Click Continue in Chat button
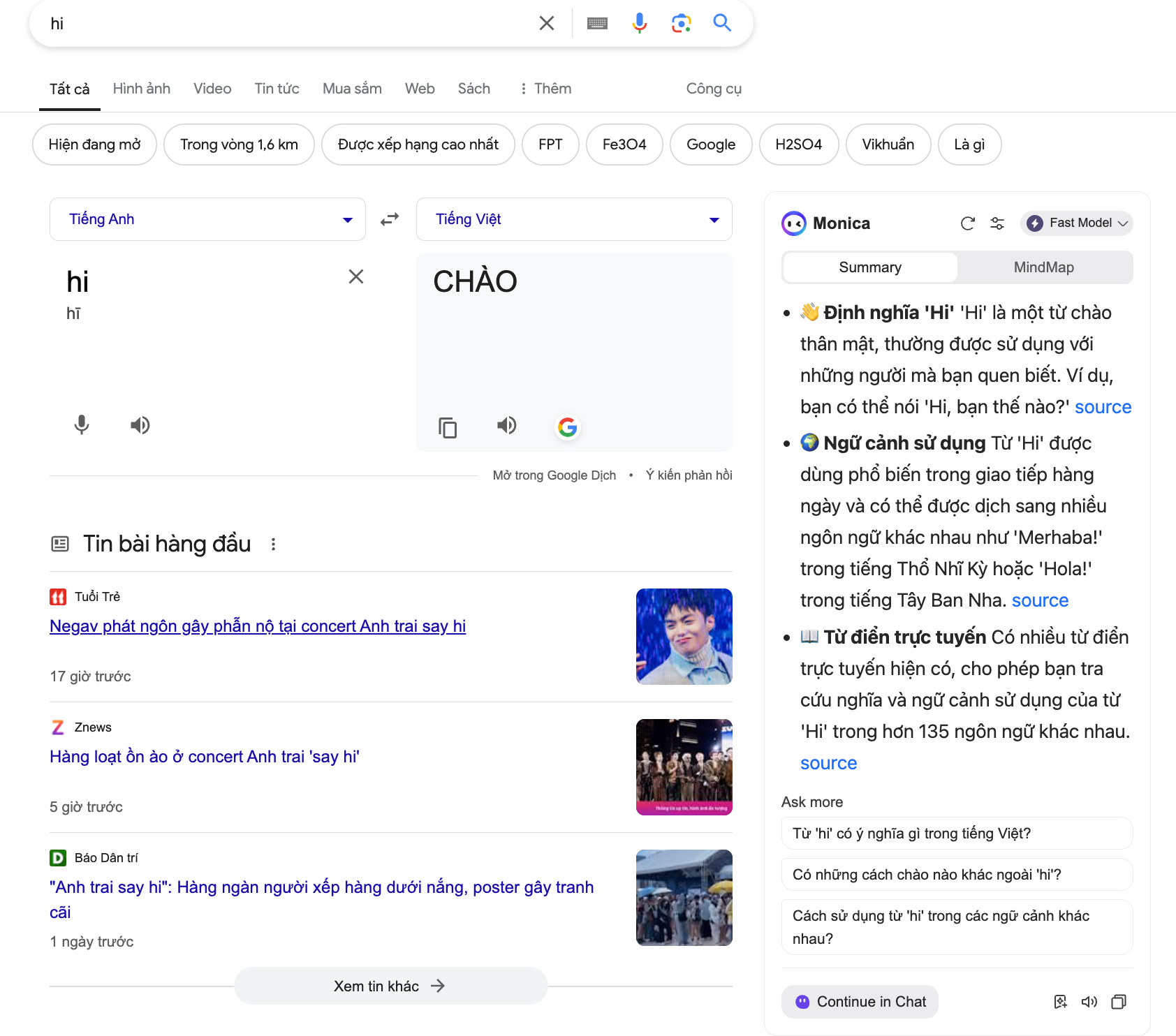Viewport: 1176px width, 1036px height. coord(860,1002)
